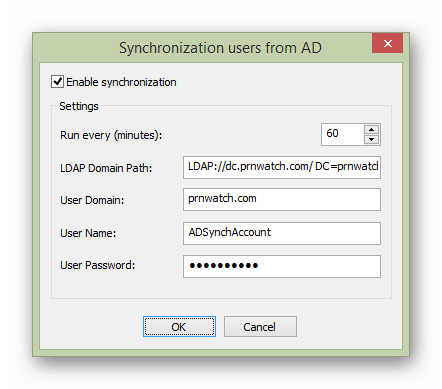Confirm settings with the OK button

(x=179, y=327)
